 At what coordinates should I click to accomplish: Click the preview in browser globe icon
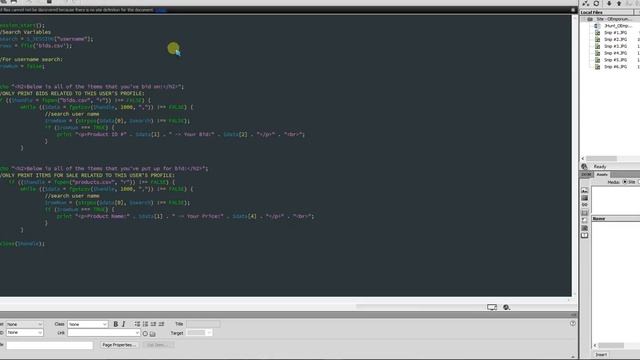[507, 307]
